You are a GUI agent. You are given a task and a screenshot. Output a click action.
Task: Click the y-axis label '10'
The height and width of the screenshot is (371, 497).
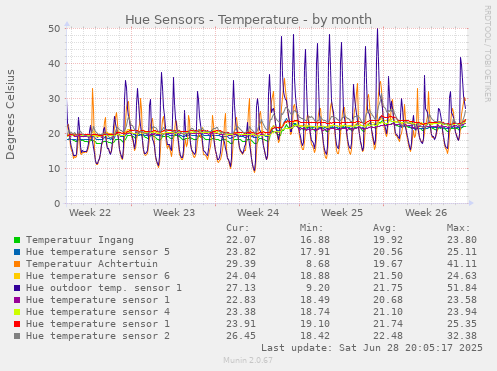(54, 169)
